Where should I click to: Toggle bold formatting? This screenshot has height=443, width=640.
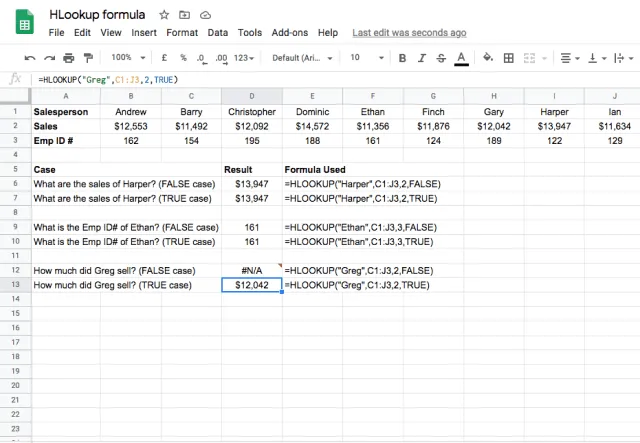point(402,58)
